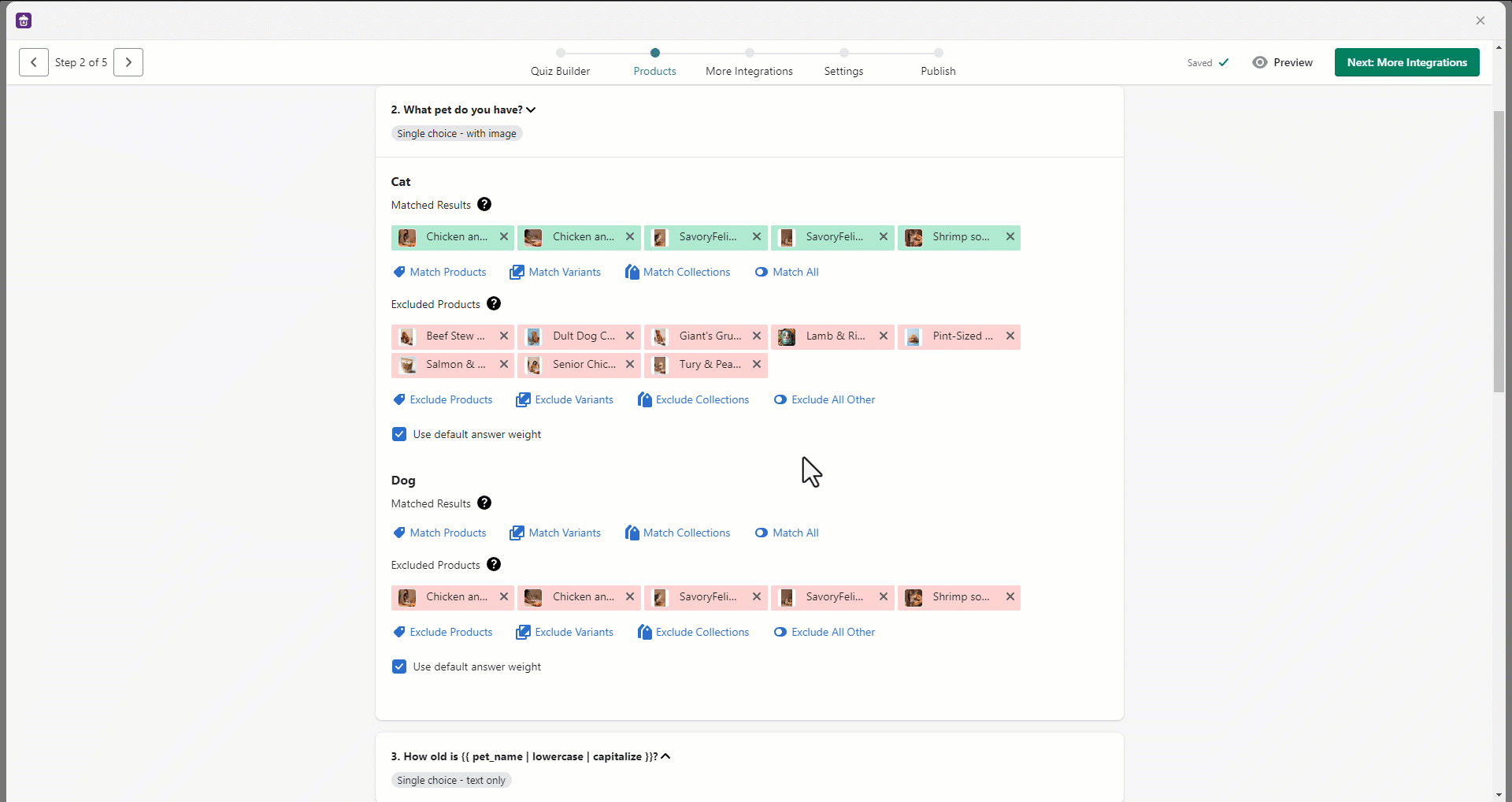This screenshot has width=1512, height=802.
Task: Go to the previous step arrow
Action: click(34, 62)
